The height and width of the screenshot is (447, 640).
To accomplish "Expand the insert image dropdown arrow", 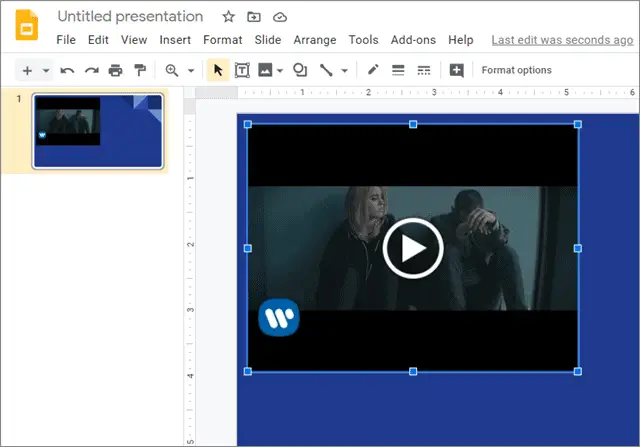I will click(280, 71).
